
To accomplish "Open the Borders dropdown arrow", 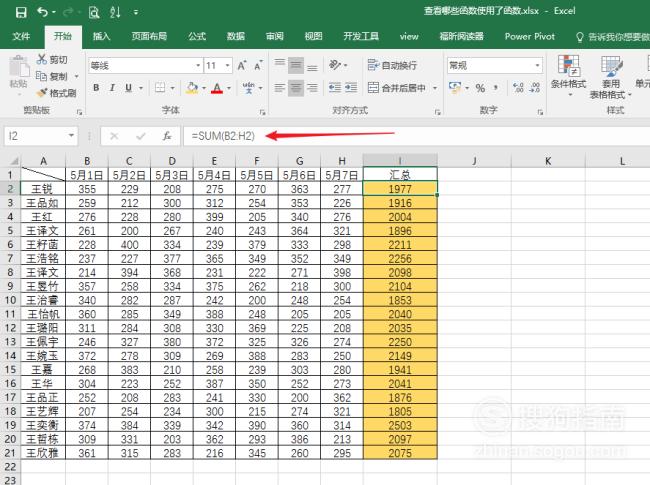I will tap(172, 88).
